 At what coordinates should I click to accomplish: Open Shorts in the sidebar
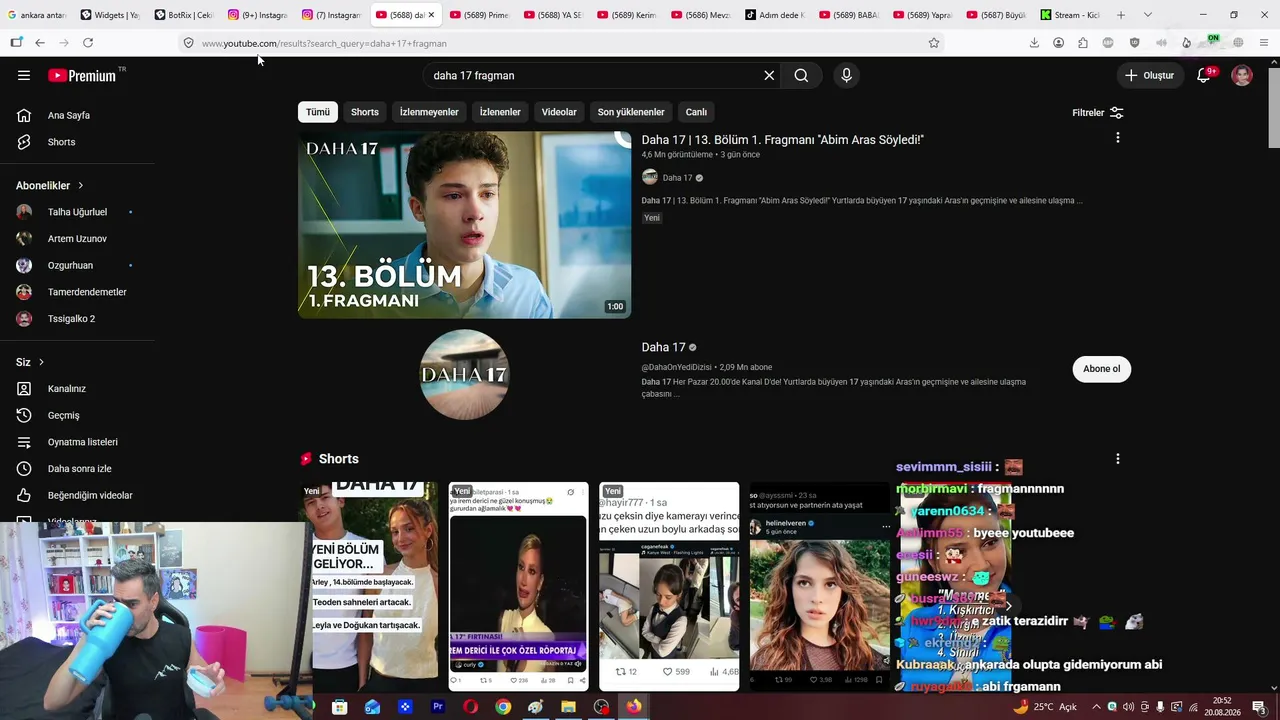(61, 142)
